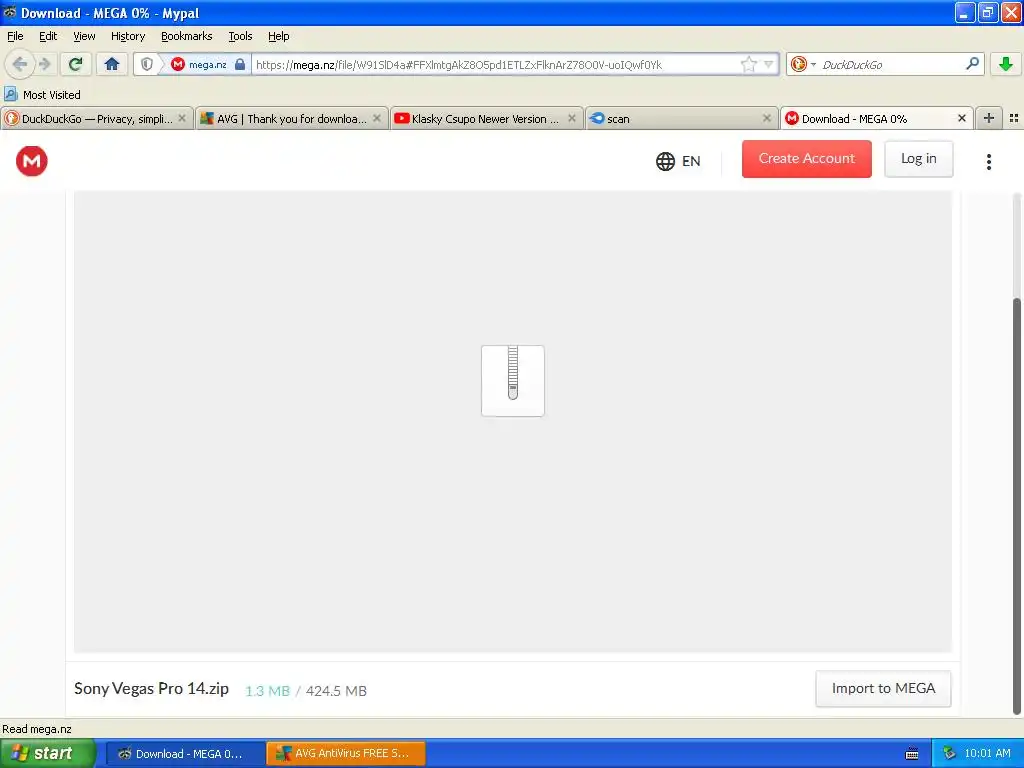Open the History menu
This screenshot has height=768, width=1024.
[x=127, y=36]
